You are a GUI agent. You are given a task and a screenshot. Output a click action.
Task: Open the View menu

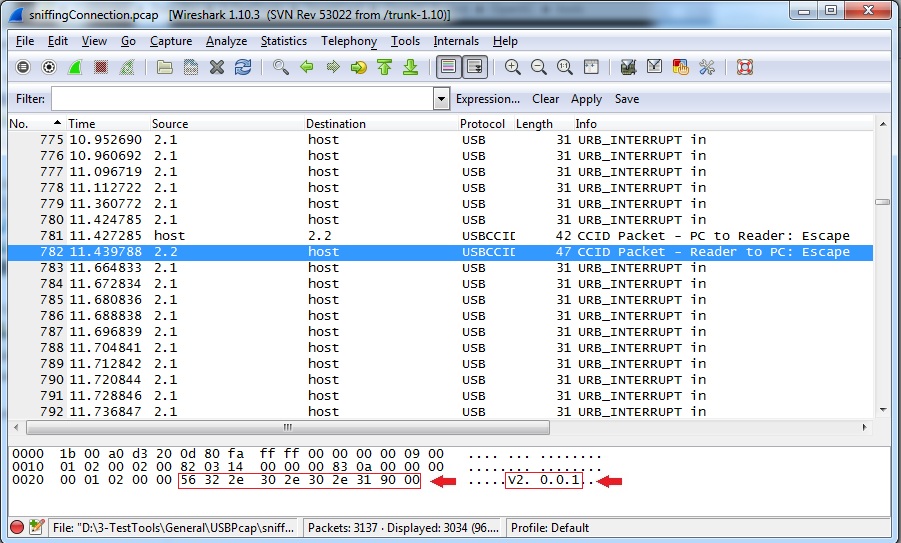coord(94,41)
